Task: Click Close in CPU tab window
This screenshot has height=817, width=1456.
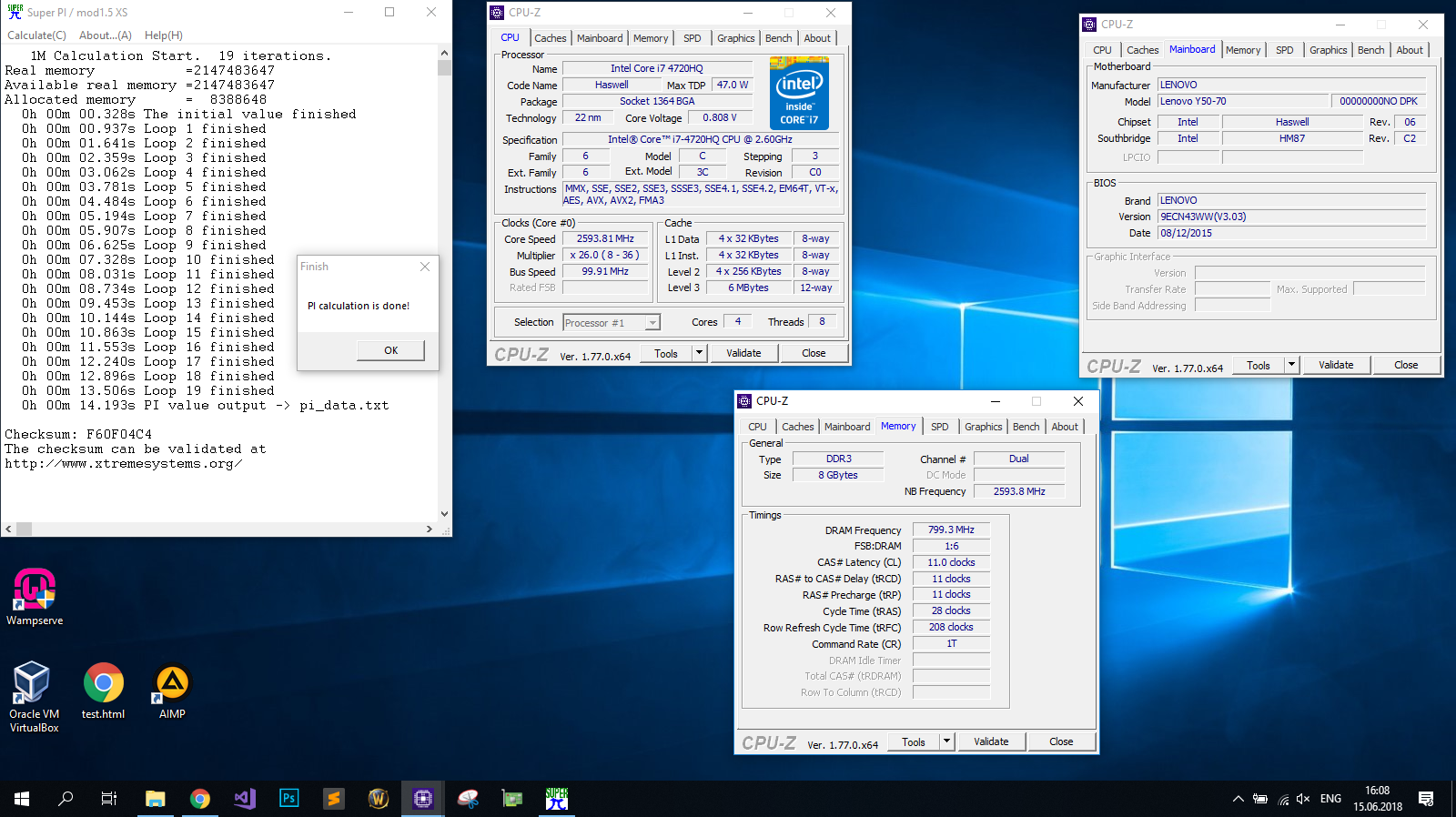Action: (x=814, y=353)
